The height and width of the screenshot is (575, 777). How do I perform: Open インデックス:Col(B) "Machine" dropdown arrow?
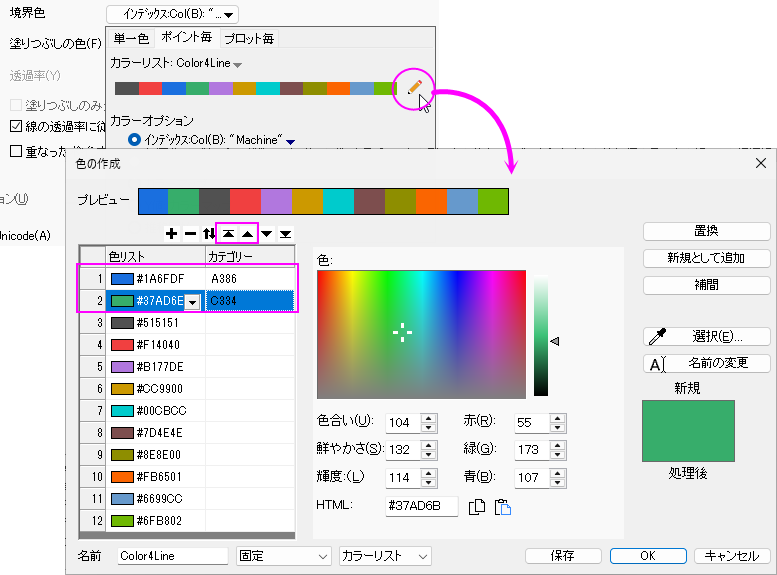[x=291, y=142]
